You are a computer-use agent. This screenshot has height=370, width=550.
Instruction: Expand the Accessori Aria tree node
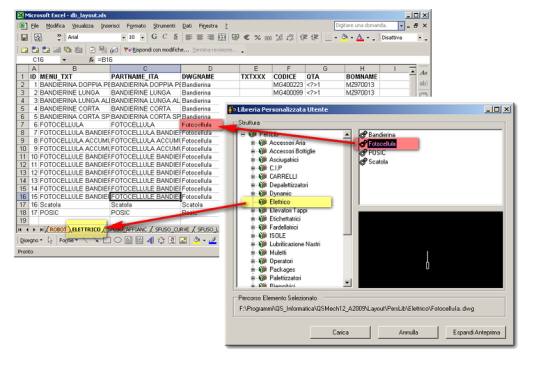(x=253, y=143)
